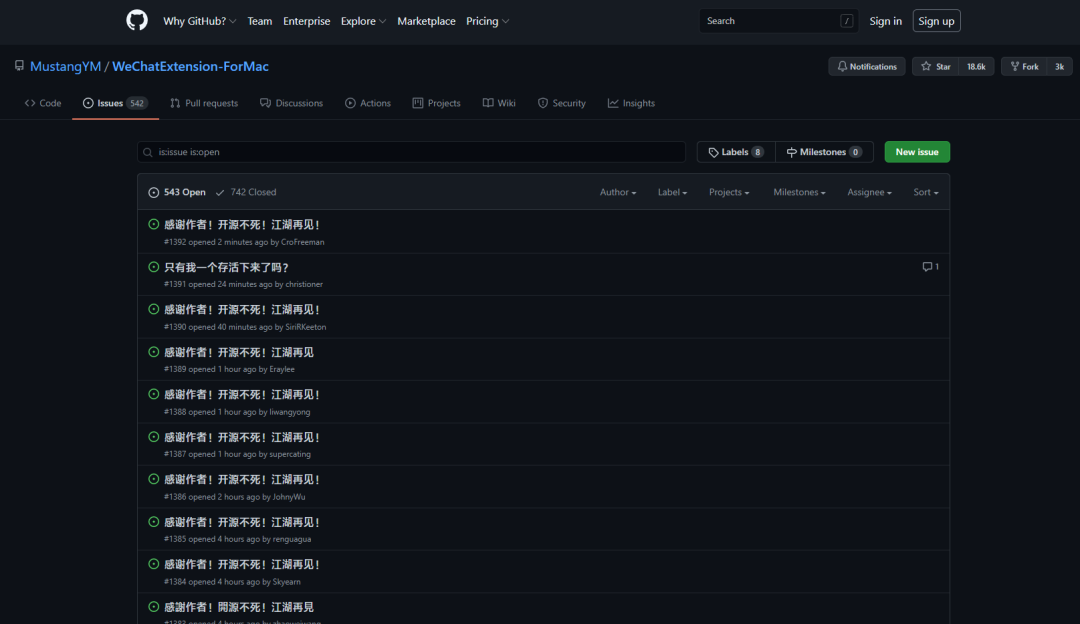Open the Milestones signpost button
Image resolution: width=1080 pixels, height=624 pixels.
[x=823, y=152]
